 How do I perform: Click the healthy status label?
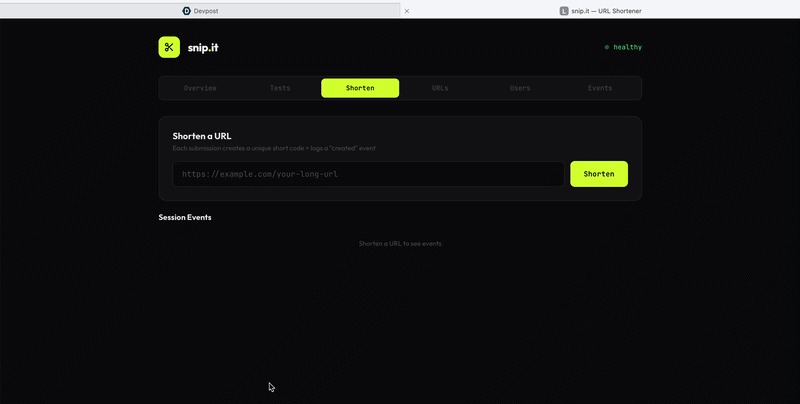point(628,47)
